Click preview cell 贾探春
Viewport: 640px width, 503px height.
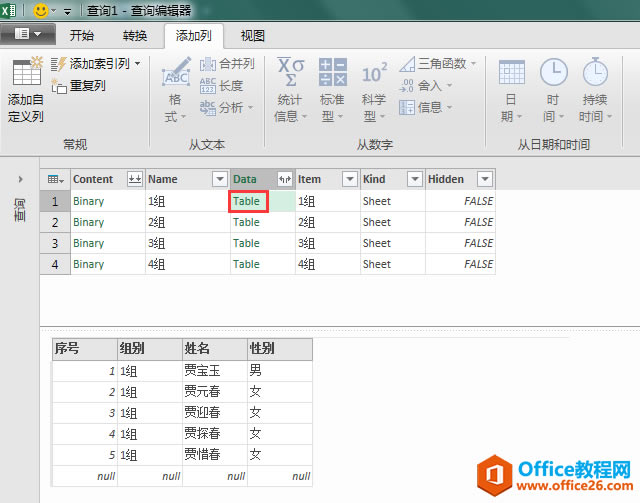(x=215, y=434)
